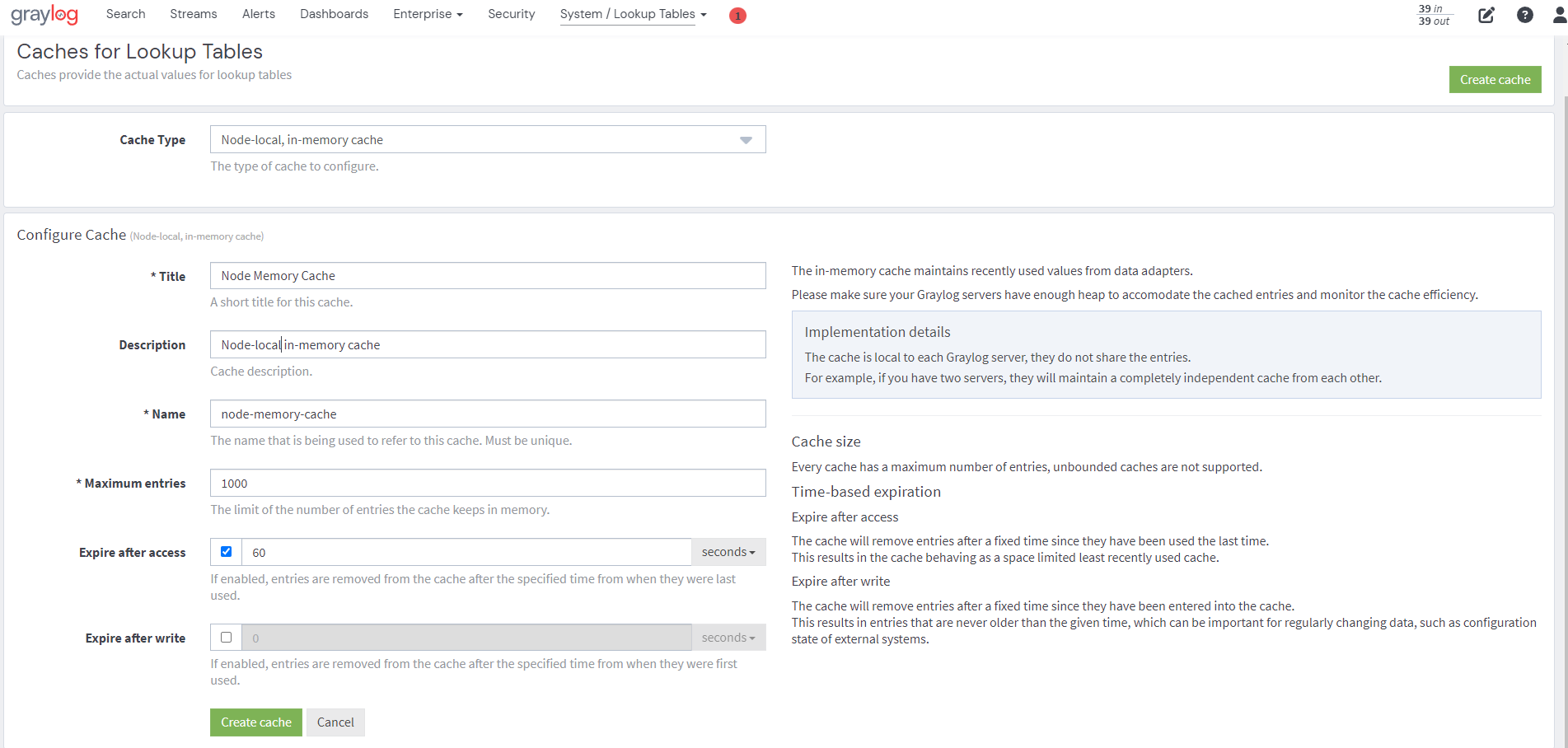Viewport: 1568px width, 748px height.
Task: Click into the Name field
Action: 488,414
